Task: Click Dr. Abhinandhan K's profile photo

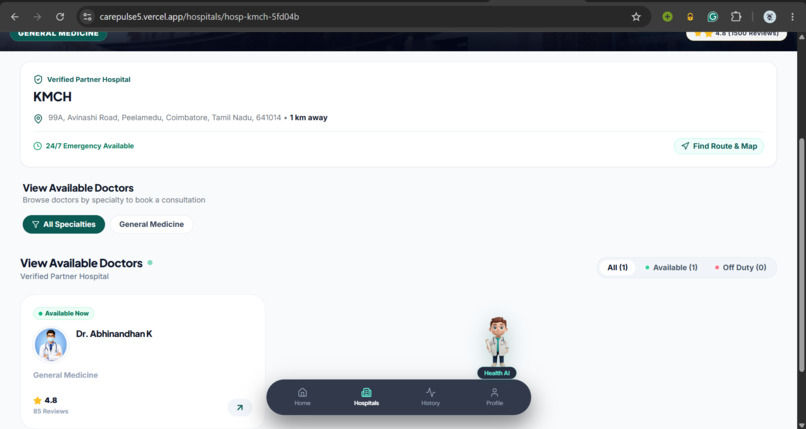Action: 50,345
